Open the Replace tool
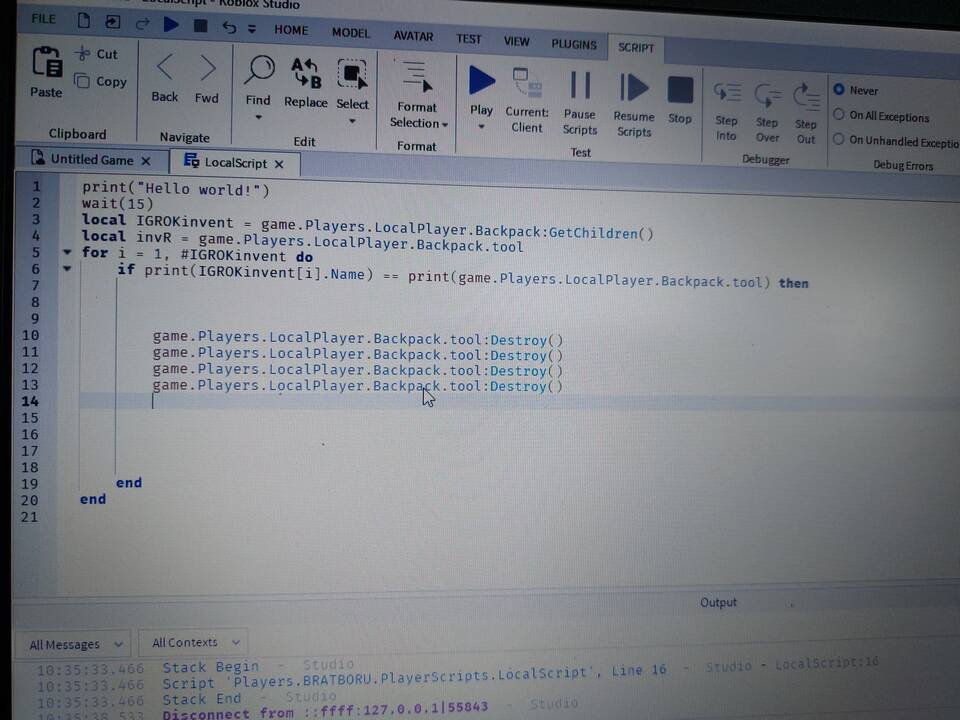960x720 pixels. (x=306, y=73)
